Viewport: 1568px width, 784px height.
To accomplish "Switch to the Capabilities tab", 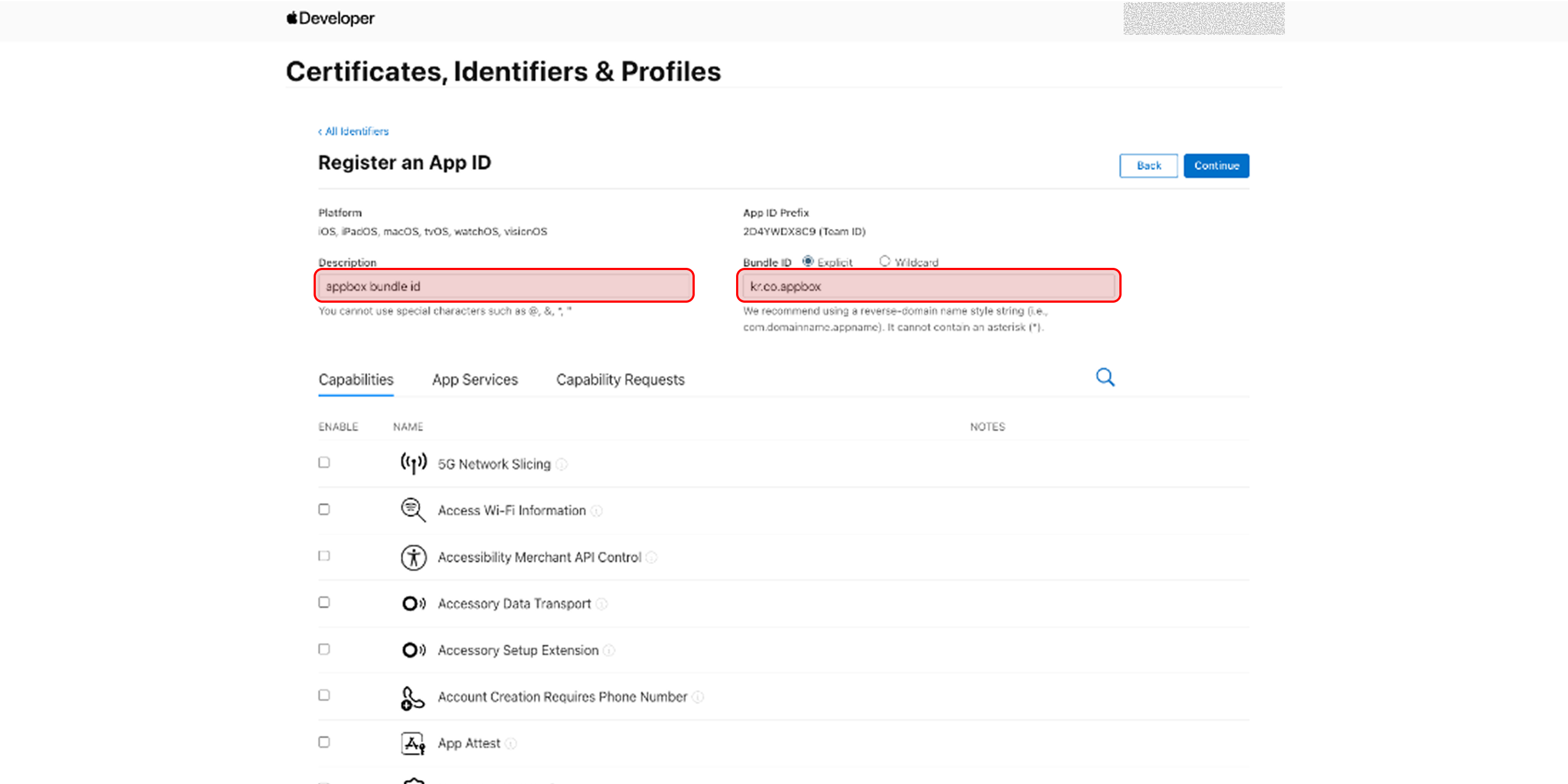I will coord(356,380).
